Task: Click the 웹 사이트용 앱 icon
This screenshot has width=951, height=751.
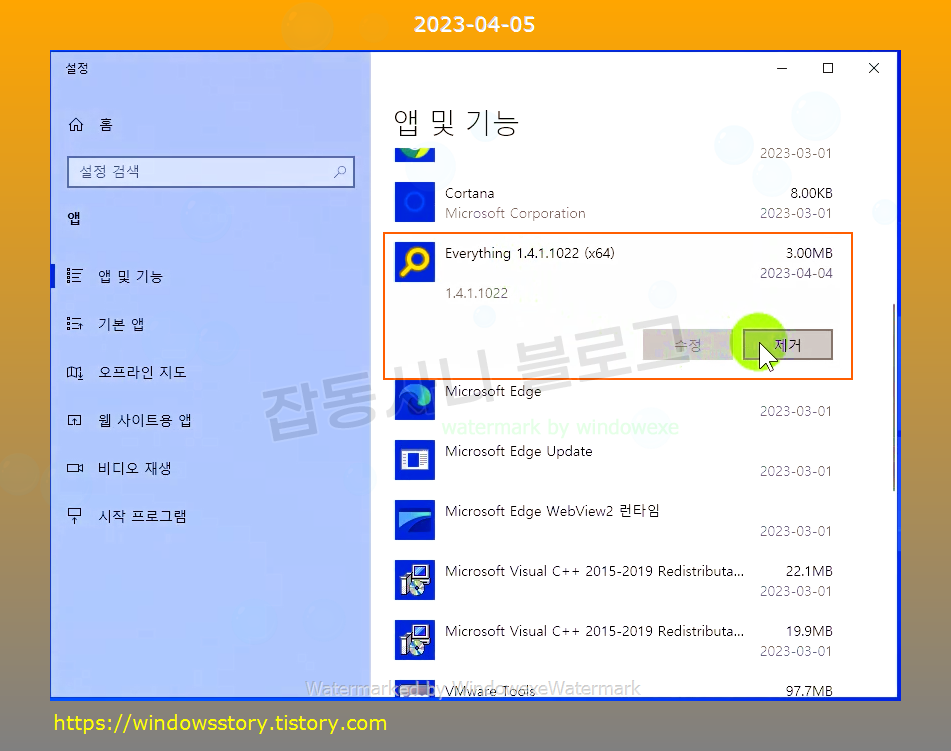Action: point(74,420)
